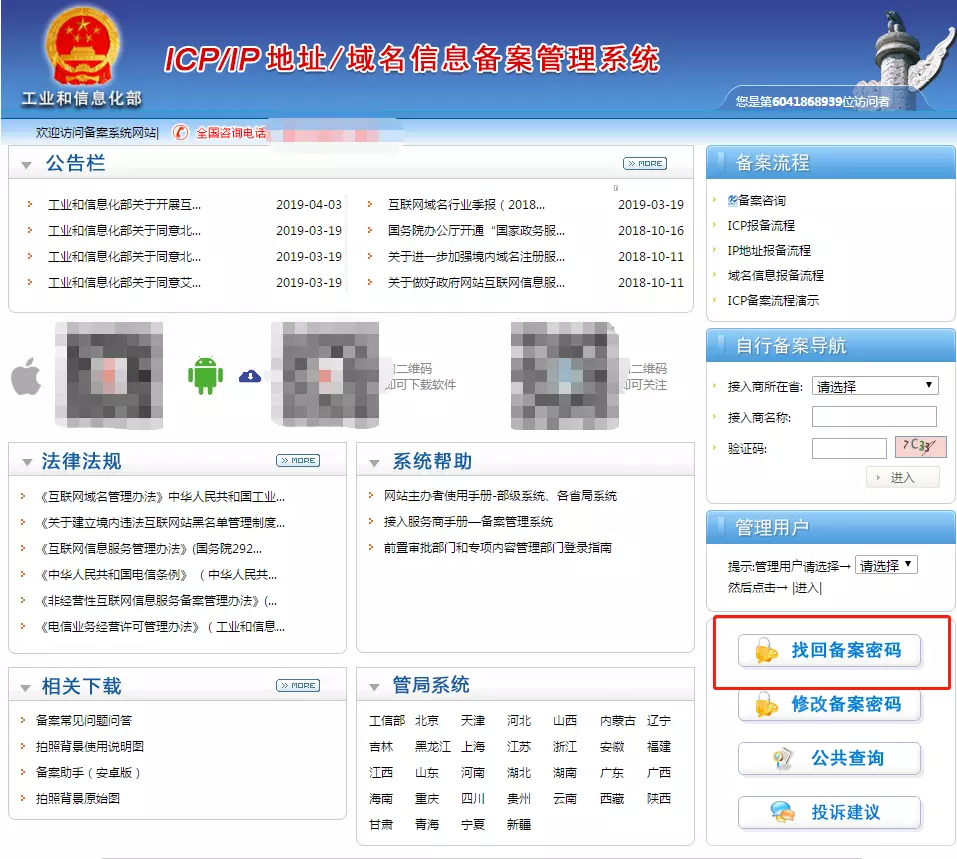957x859 pixels.
Task: Refresh the captcha verification image
Action: click(920, 447)
